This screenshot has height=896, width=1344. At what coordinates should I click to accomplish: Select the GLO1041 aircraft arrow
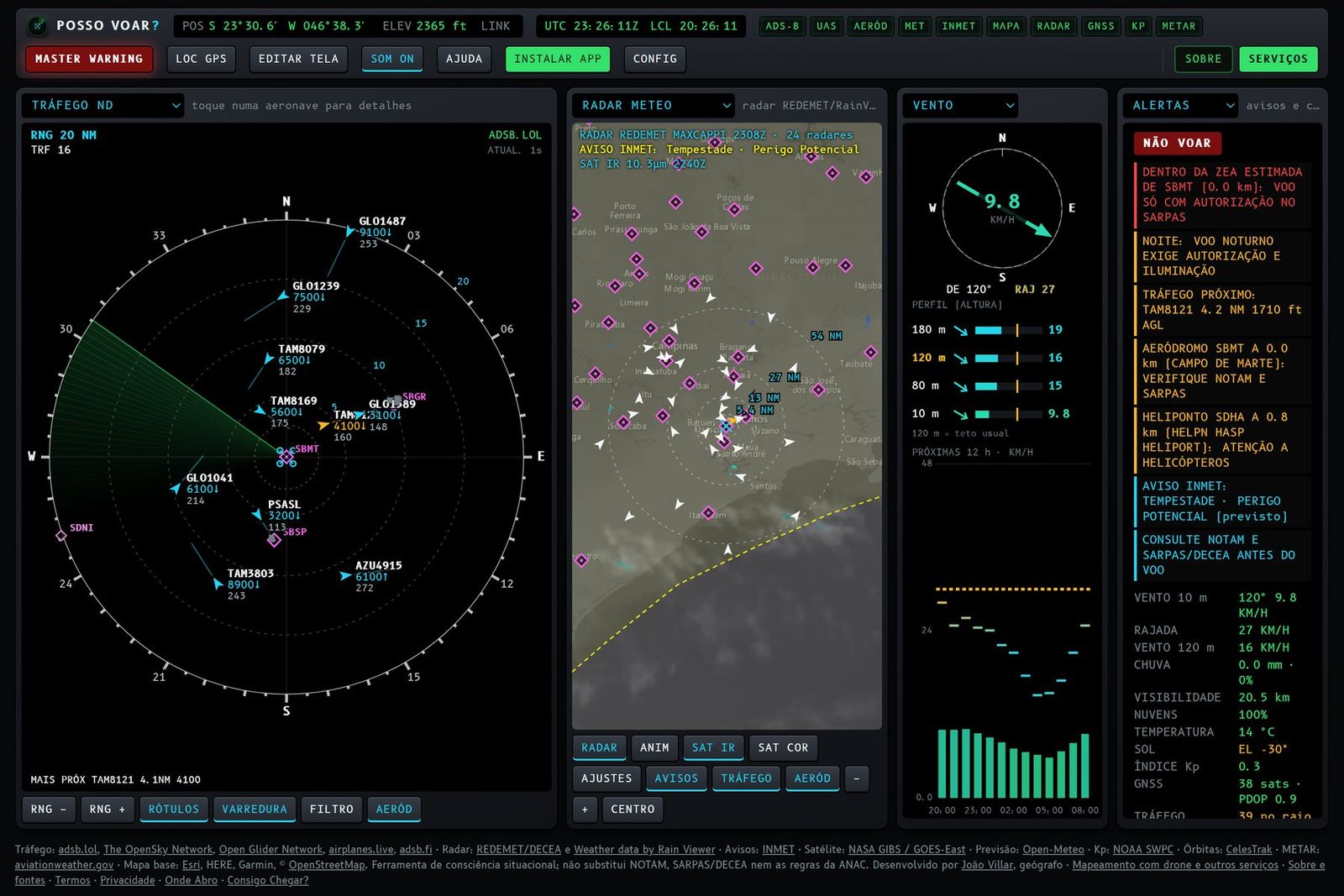coord(176,488)
